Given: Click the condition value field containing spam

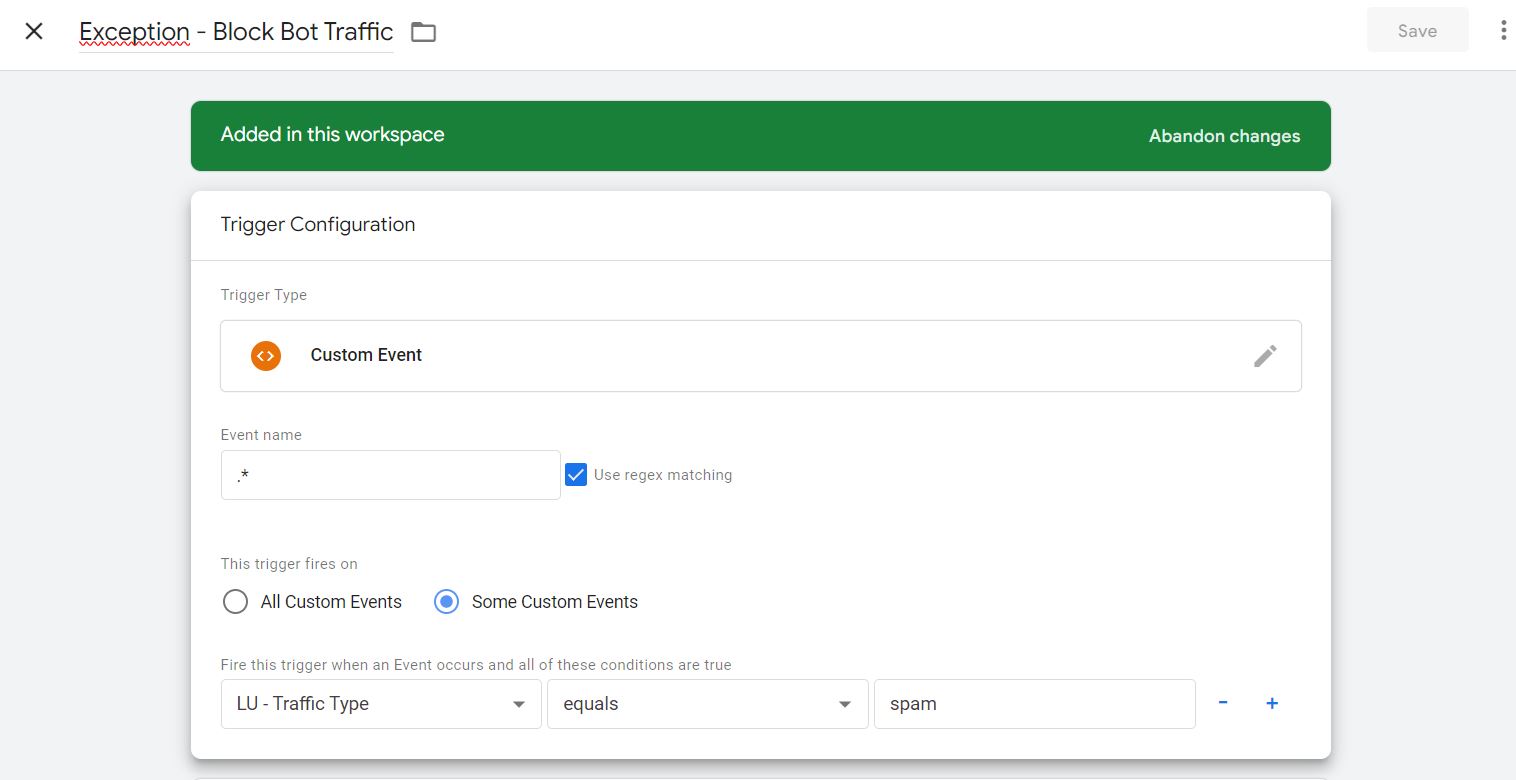Looking at the screenshot, I should tap(1034, 704).
